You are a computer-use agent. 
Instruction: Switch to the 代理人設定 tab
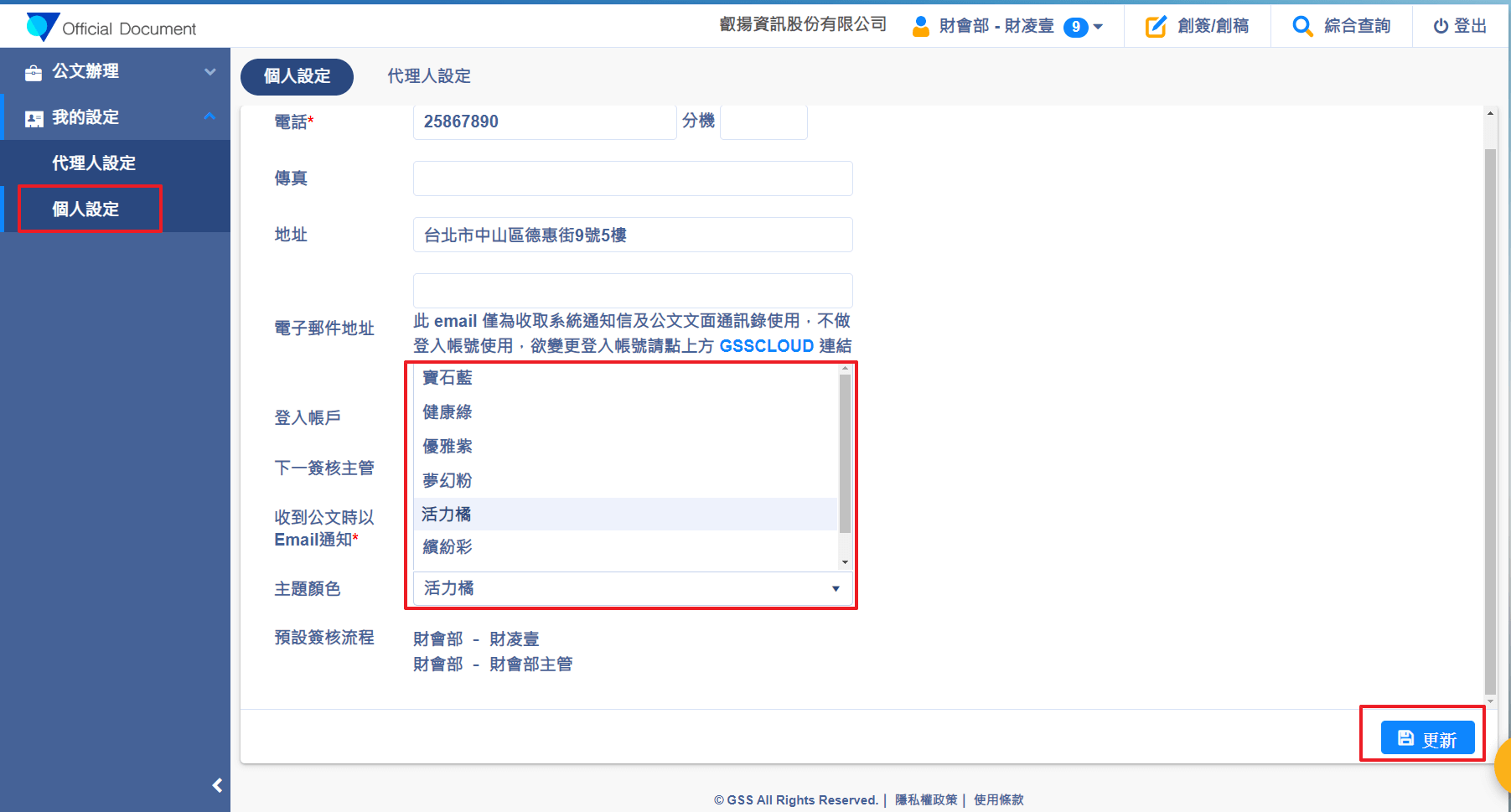428,76
